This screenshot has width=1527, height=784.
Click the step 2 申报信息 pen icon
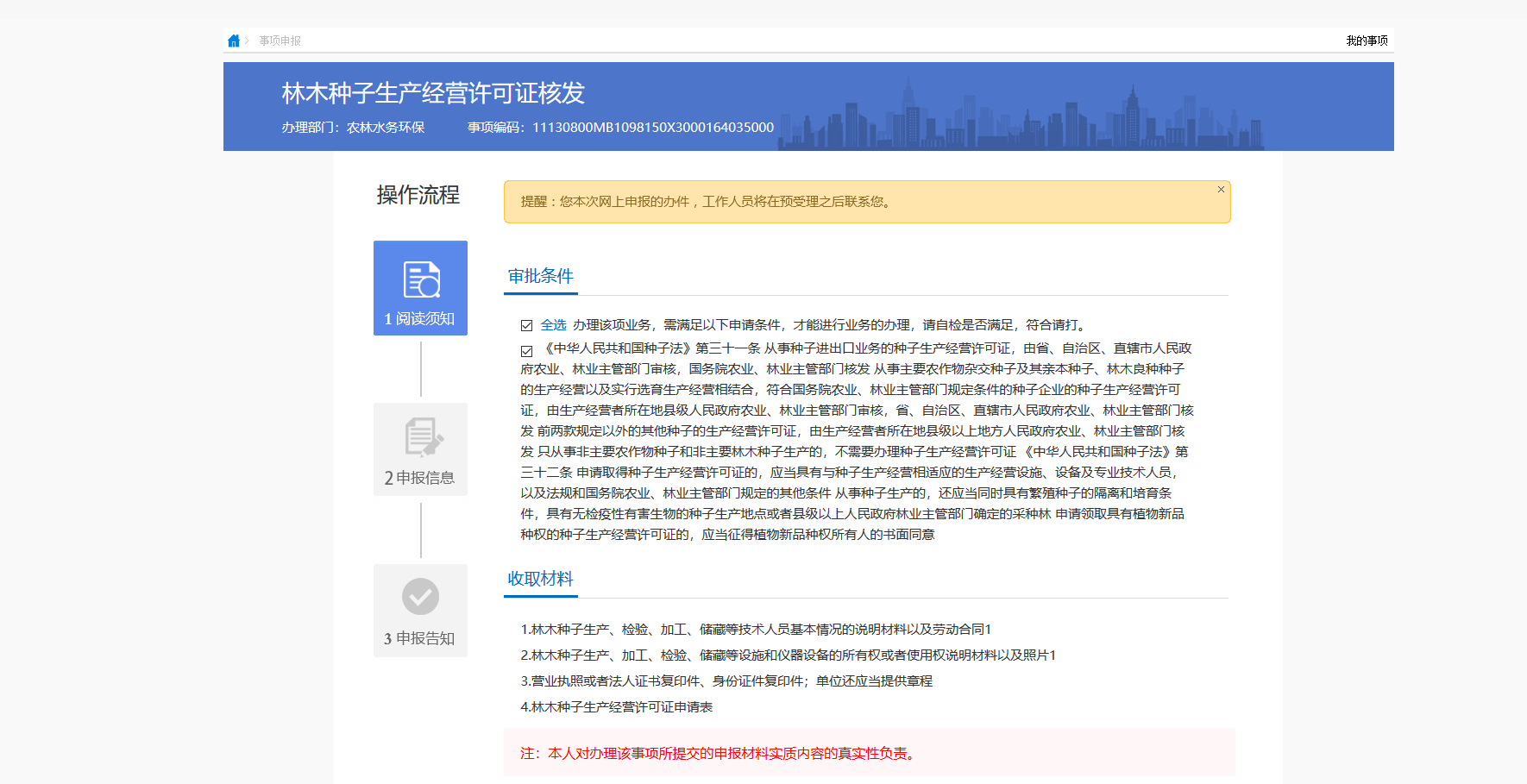click(x=420, y=436)
